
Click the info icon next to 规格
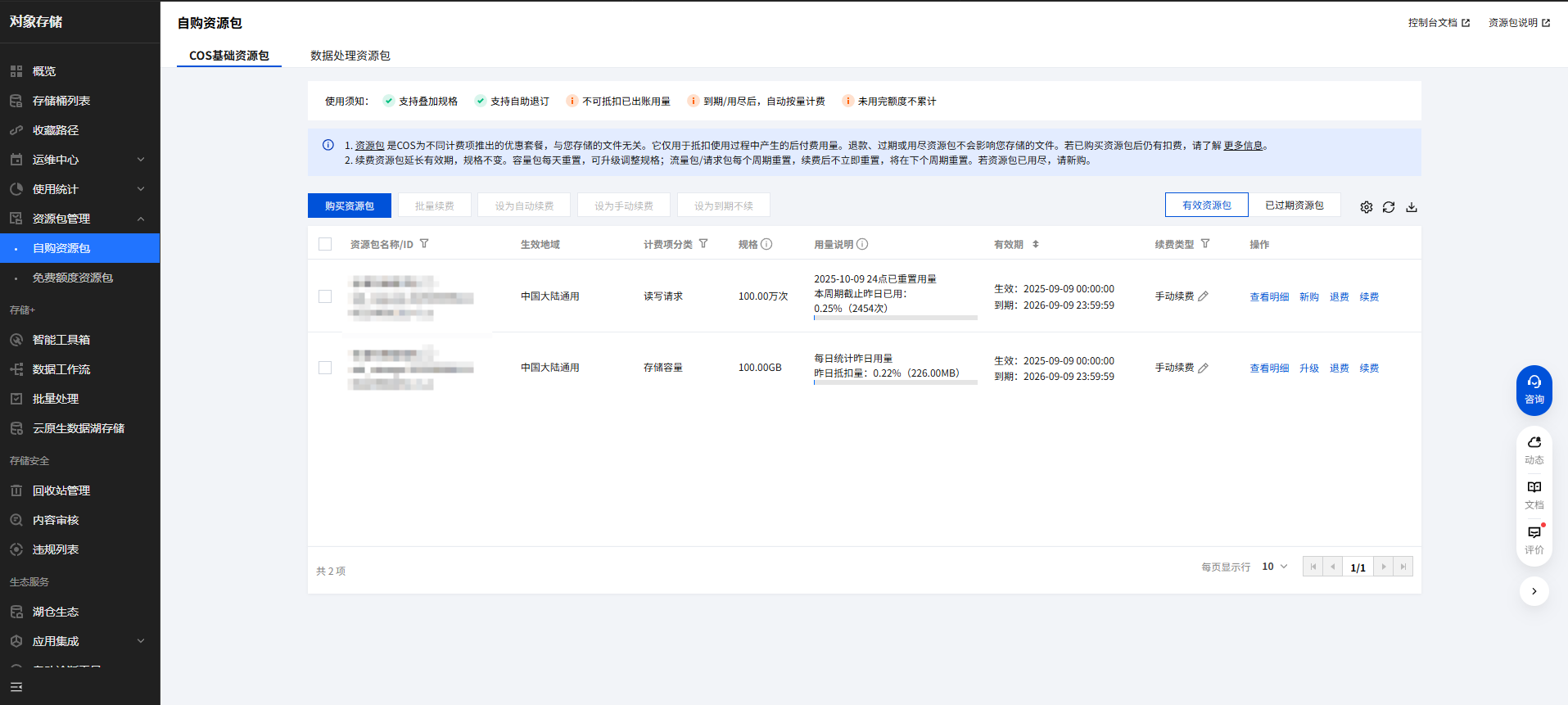click(x=766, y=244)
